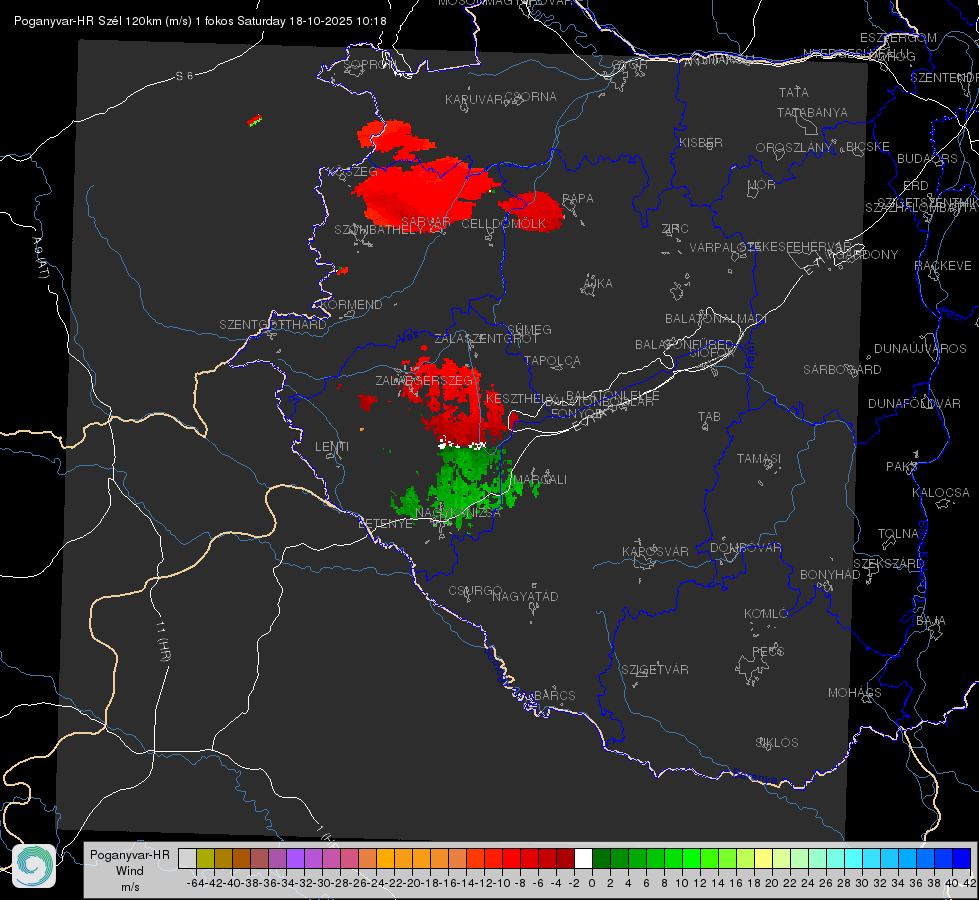Click the KALOCSA town label
Screen dimensions: 979x900
940,492
